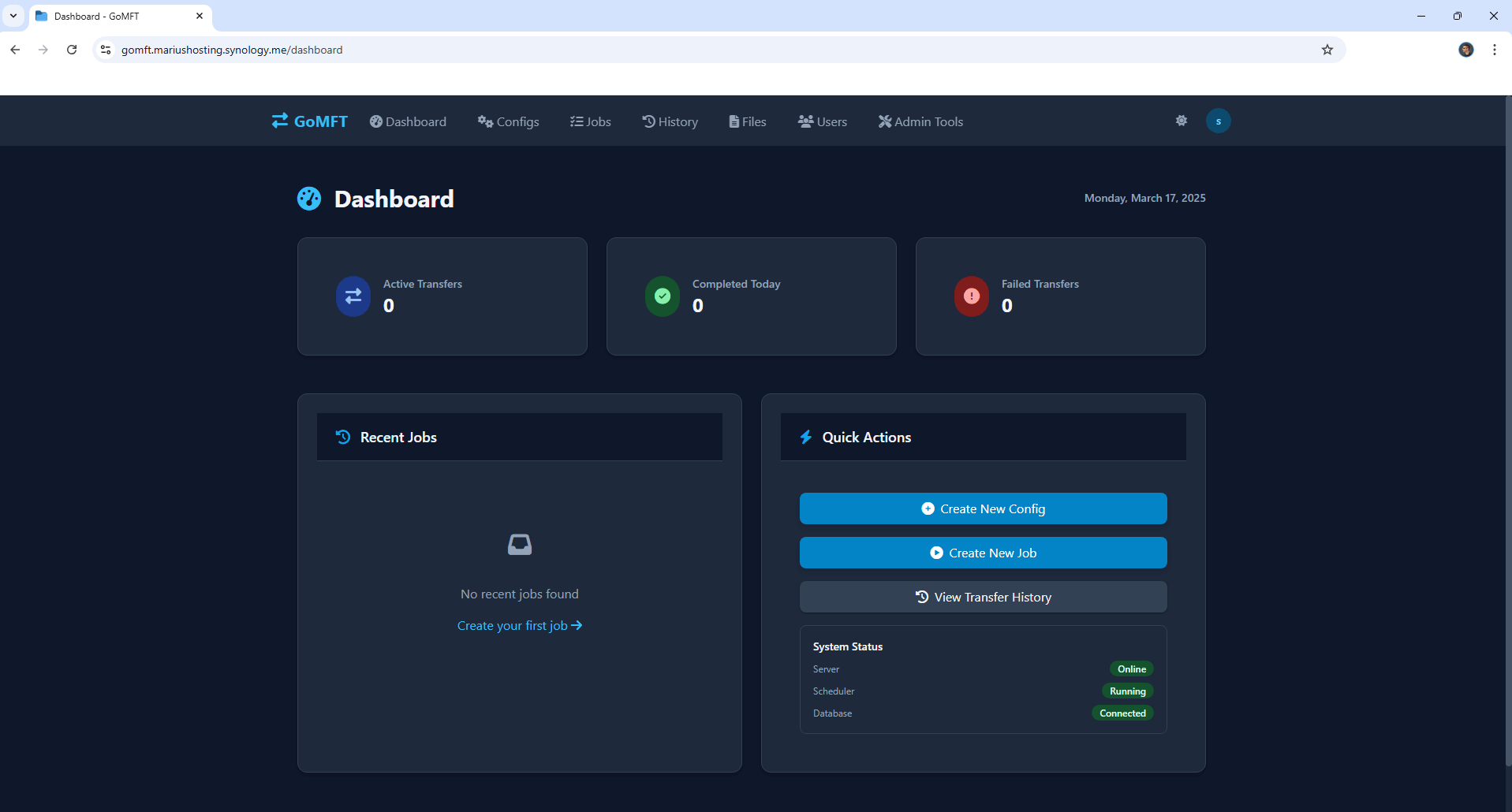Click the Failed Transfers alert icon

[972, 296]
